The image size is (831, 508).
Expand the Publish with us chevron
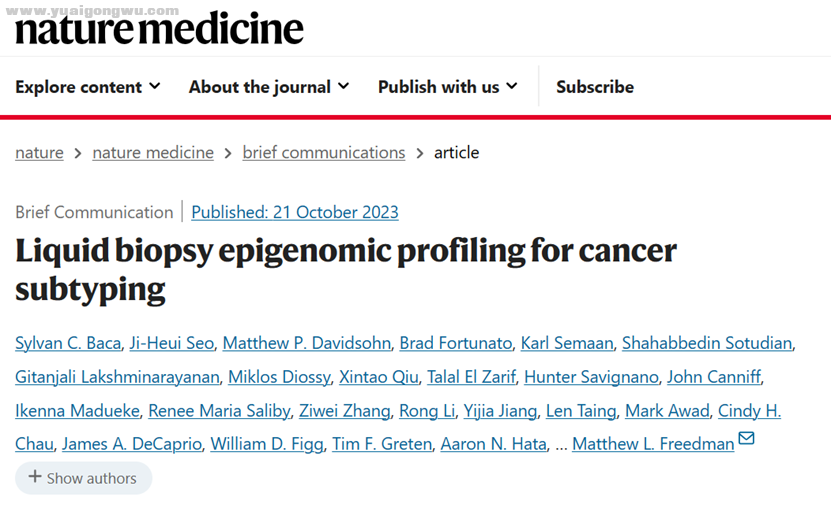(x=512, y=86)
